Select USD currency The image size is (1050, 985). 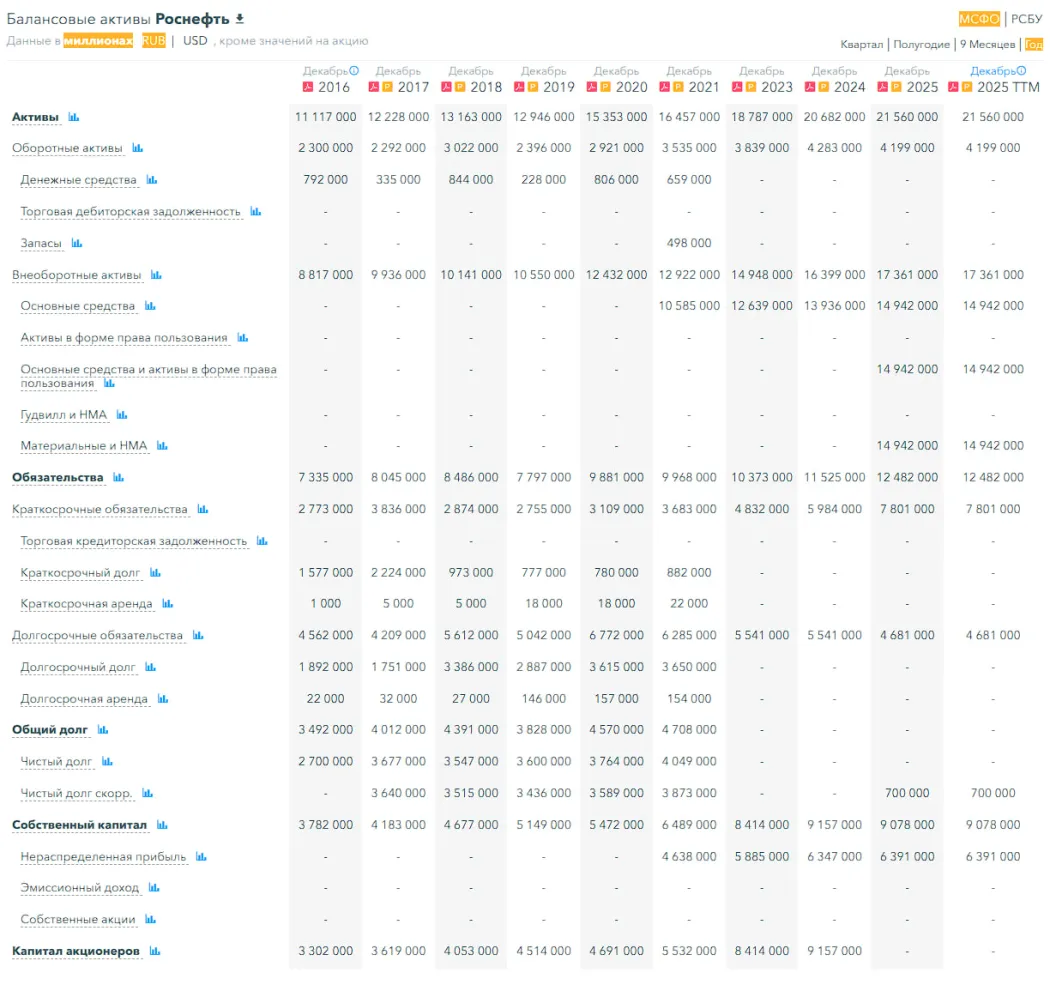[x=195, y=41]
